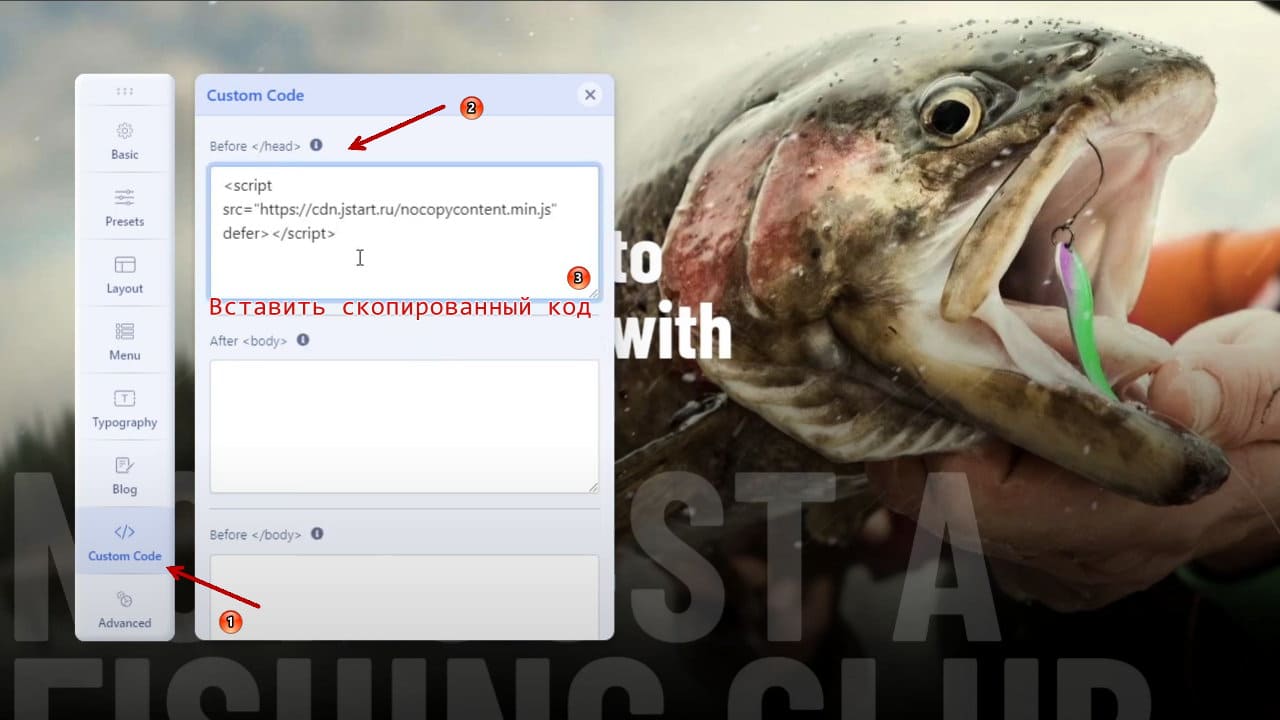
Task: Show info tooltip for After <body>
Action: click(x=303, y=340)
